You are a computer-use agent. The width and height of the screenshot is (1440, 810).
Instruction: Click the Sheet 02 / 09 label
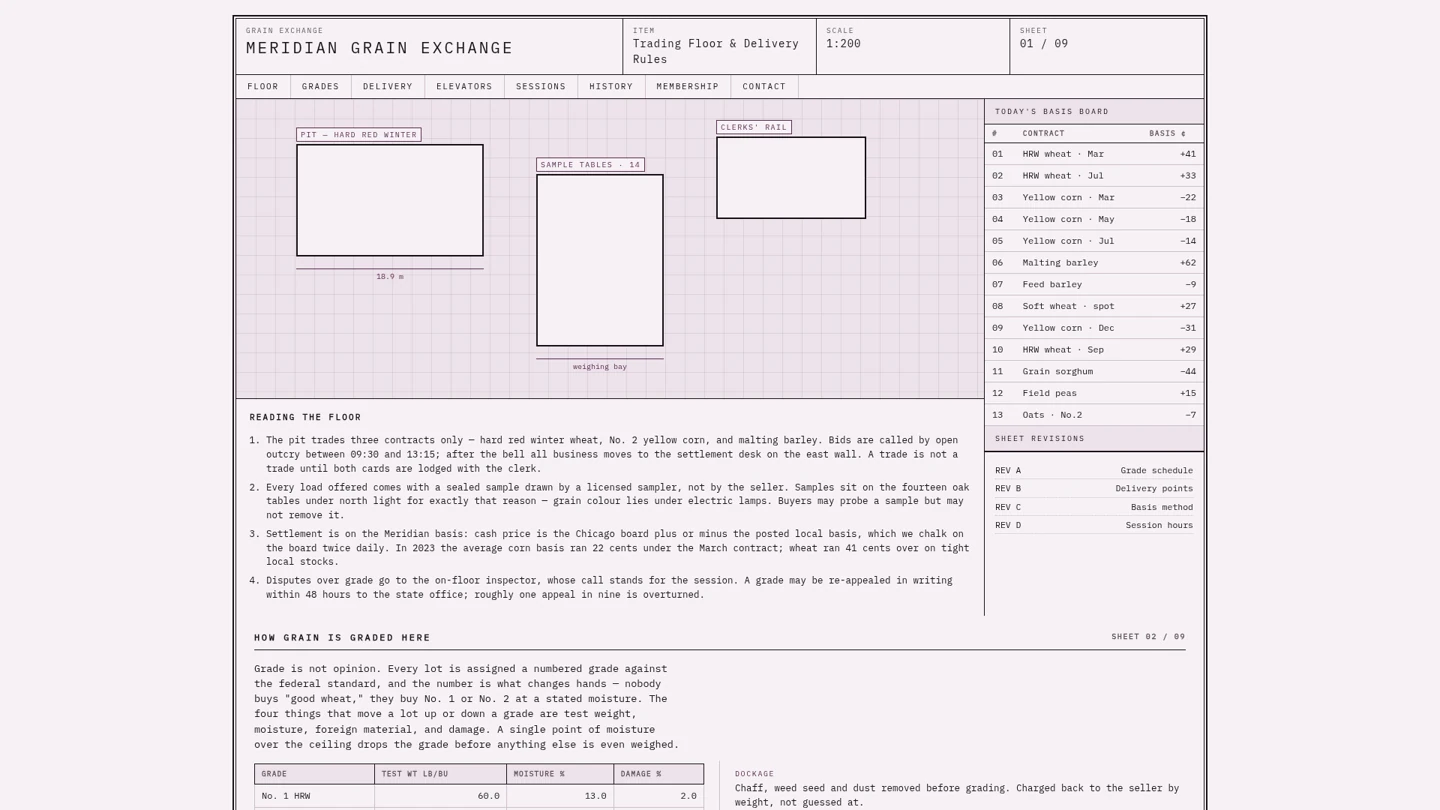point(1148,637)
